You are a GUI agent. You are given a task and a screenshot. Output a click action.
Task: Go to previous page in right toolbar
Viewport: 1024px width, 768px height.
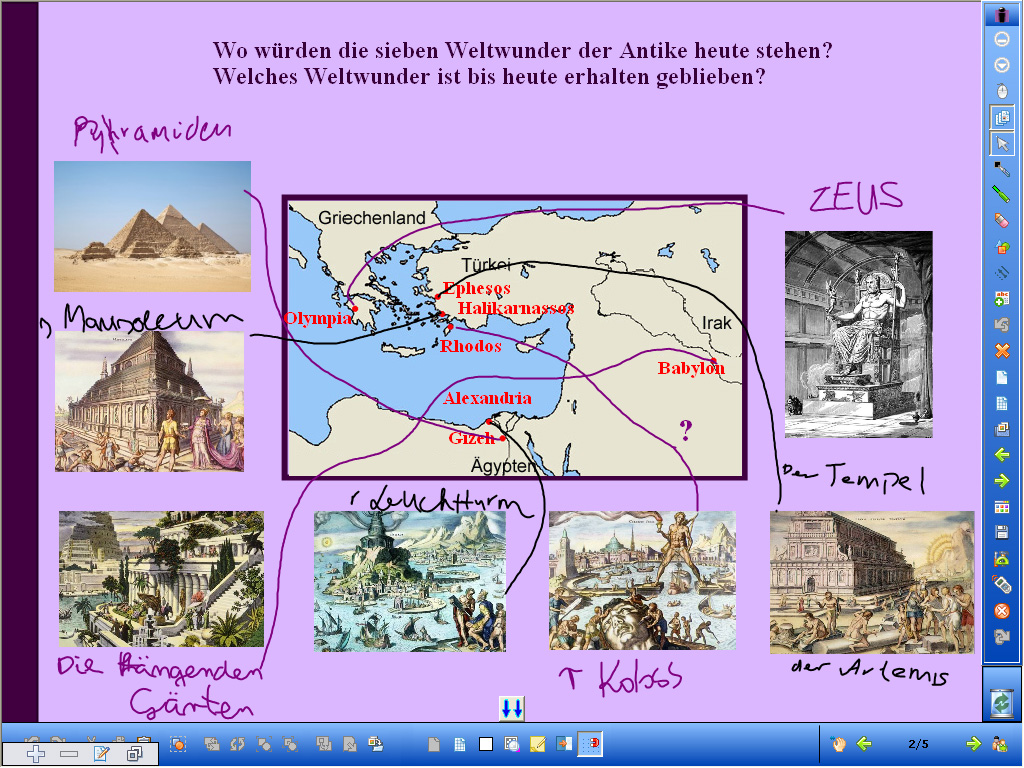pyautogui.click(x=1002, y=455)
